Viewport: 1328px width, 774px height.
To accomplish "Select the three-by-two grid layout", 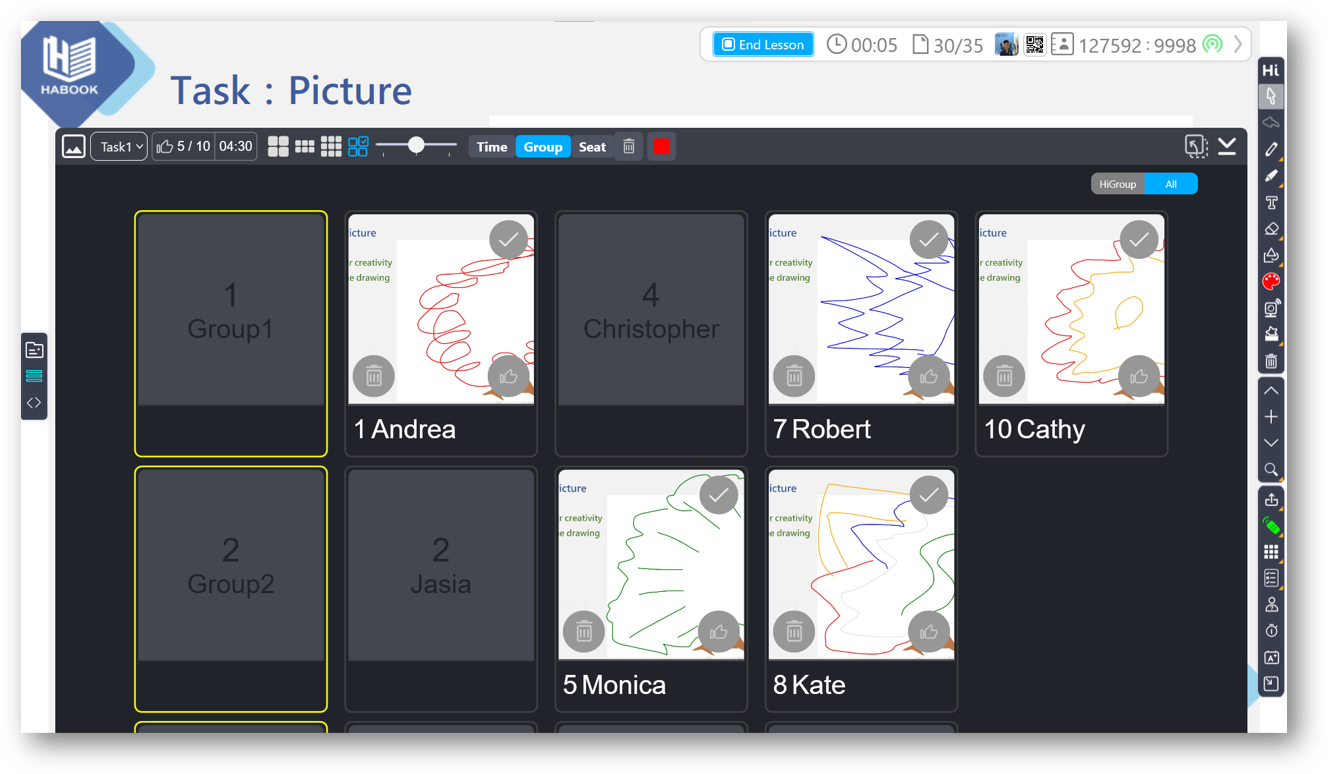I will pos(305,147).
